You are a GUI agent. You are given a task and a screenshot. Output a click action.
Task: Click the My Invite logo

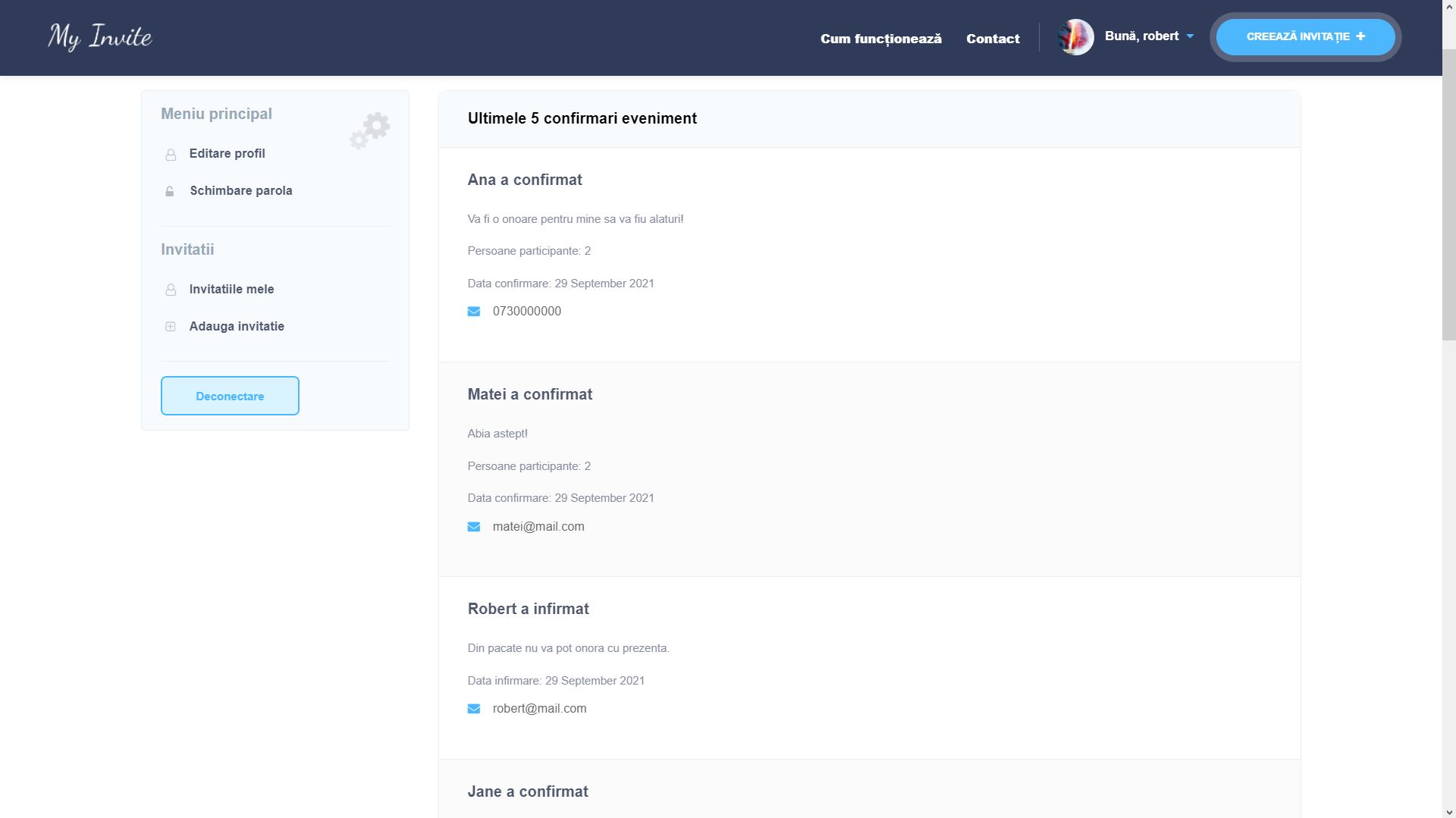(100, 37)
